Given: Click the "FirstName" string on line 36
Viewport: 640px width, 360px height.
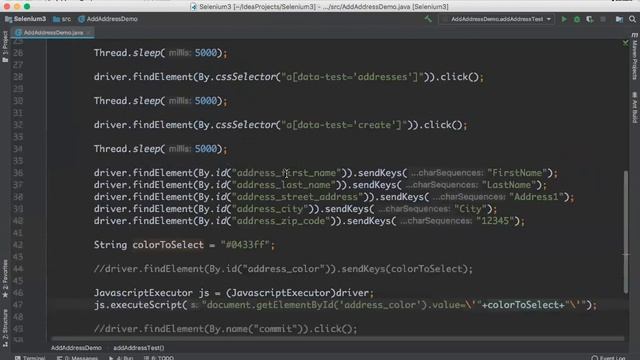Looking at the screenshot, I should pyautogui.click(x=517, y=173).
